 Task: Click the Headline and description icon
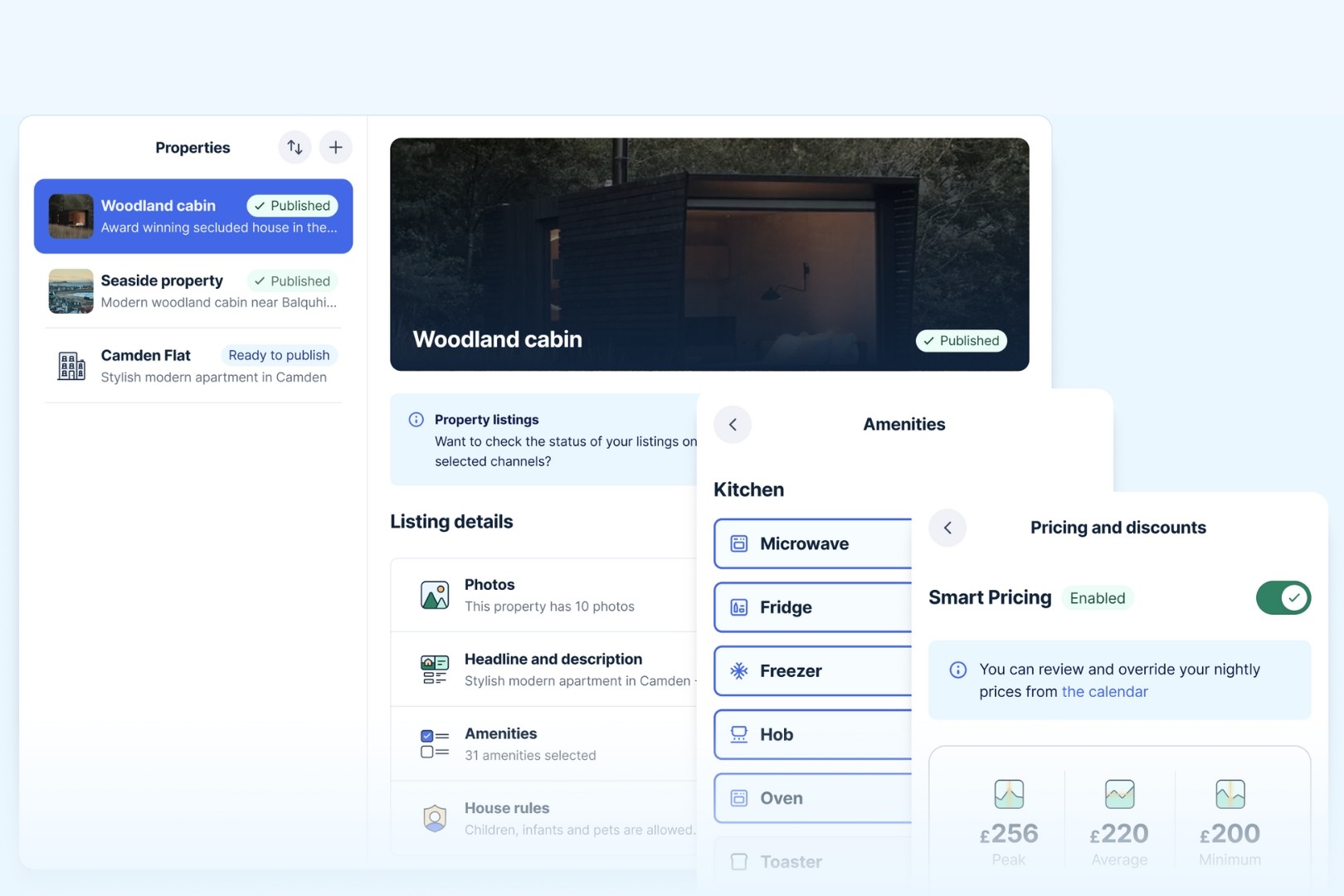pyautogui.click(x=435, y=670)
